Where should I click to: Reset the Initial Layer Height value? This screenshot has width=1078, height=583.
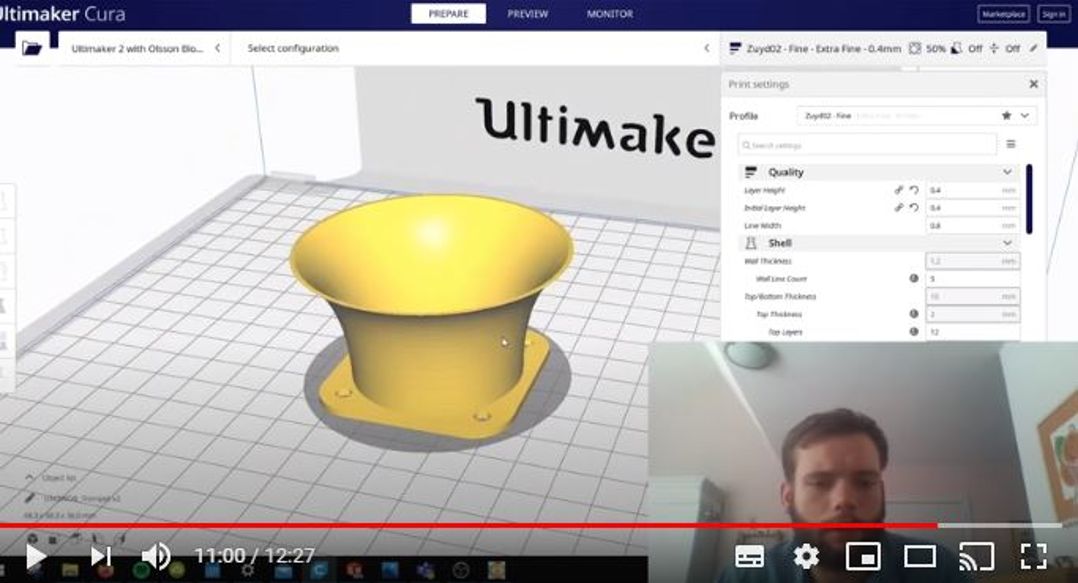pos(914,207)
